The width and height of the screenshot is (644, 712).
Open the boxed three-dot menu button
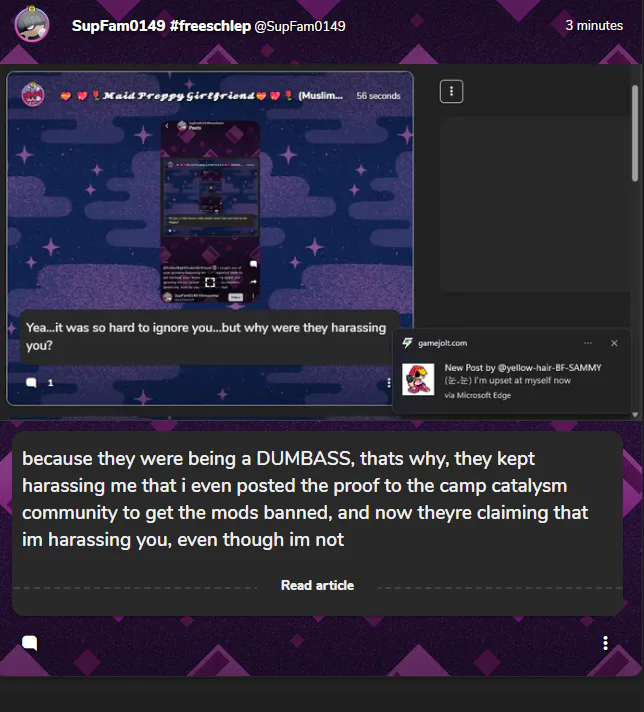pos(451,91)
